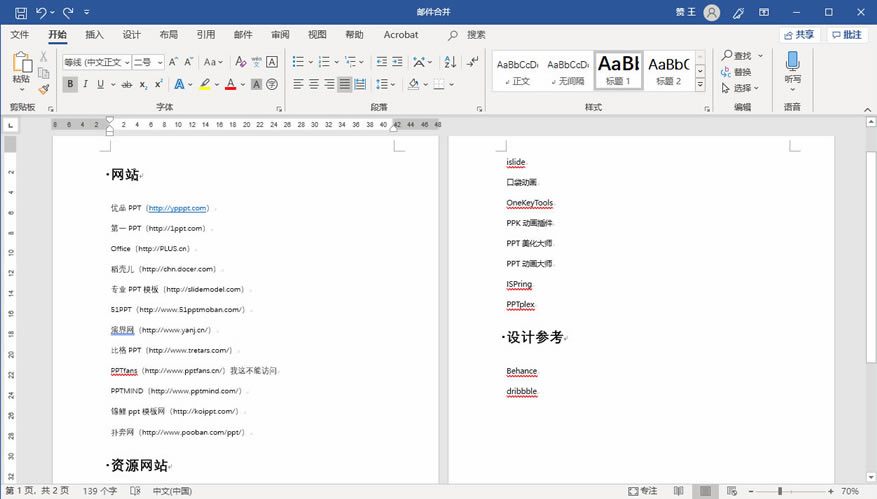This screenshot has width=877, height=499.
Task: Click the character border icon
Action: pos(272,62)
